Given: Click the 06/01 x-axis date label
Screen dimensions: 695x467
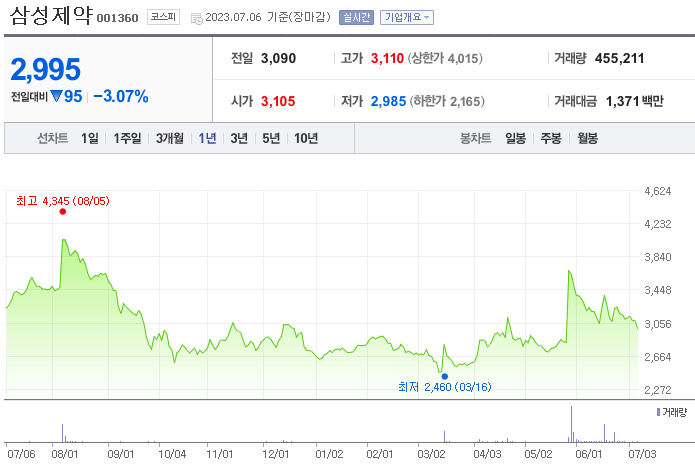Looking at the screenshot, I should (x=589, y=454).
